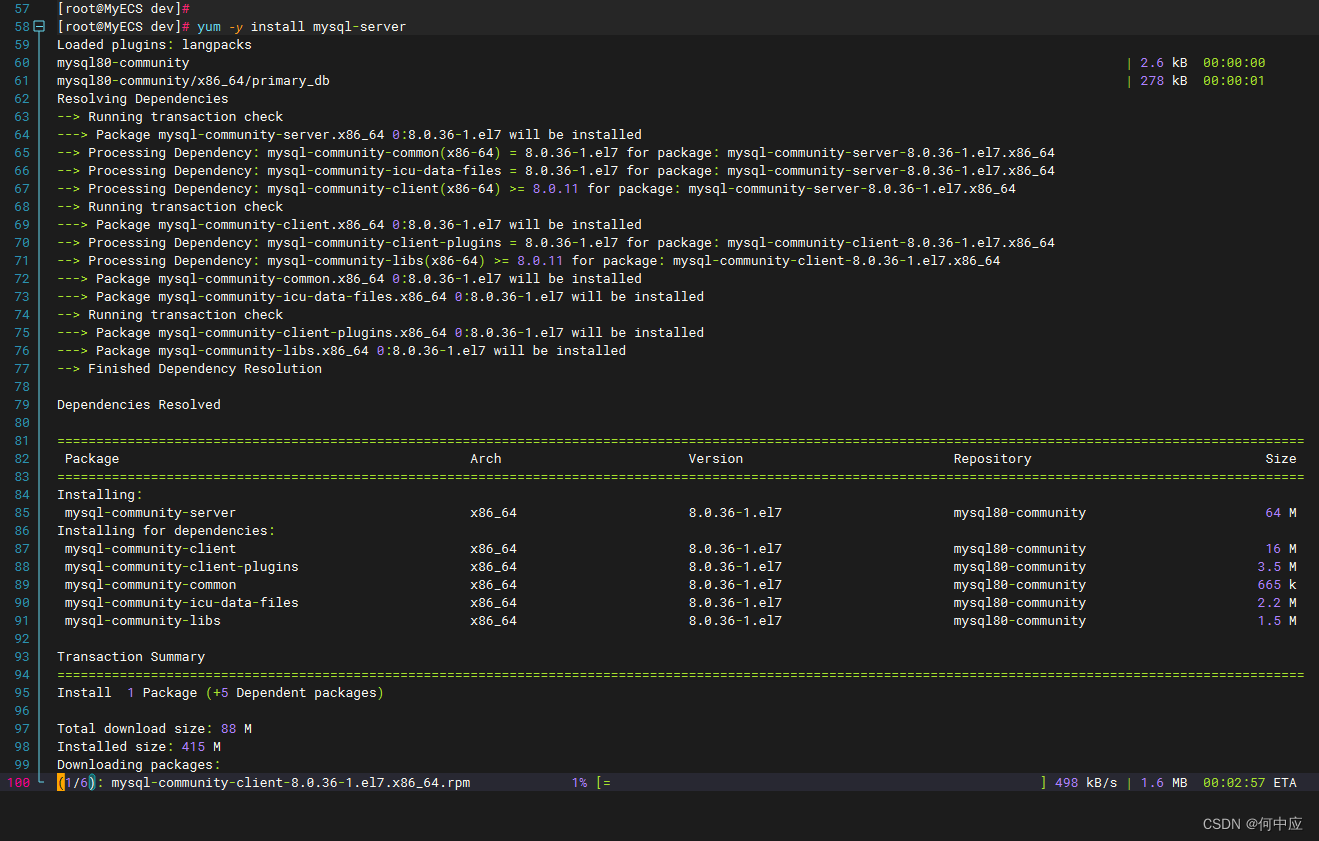
Task: Click the '00:02:57 ETA' remaining time
Action: (1250, 783)
